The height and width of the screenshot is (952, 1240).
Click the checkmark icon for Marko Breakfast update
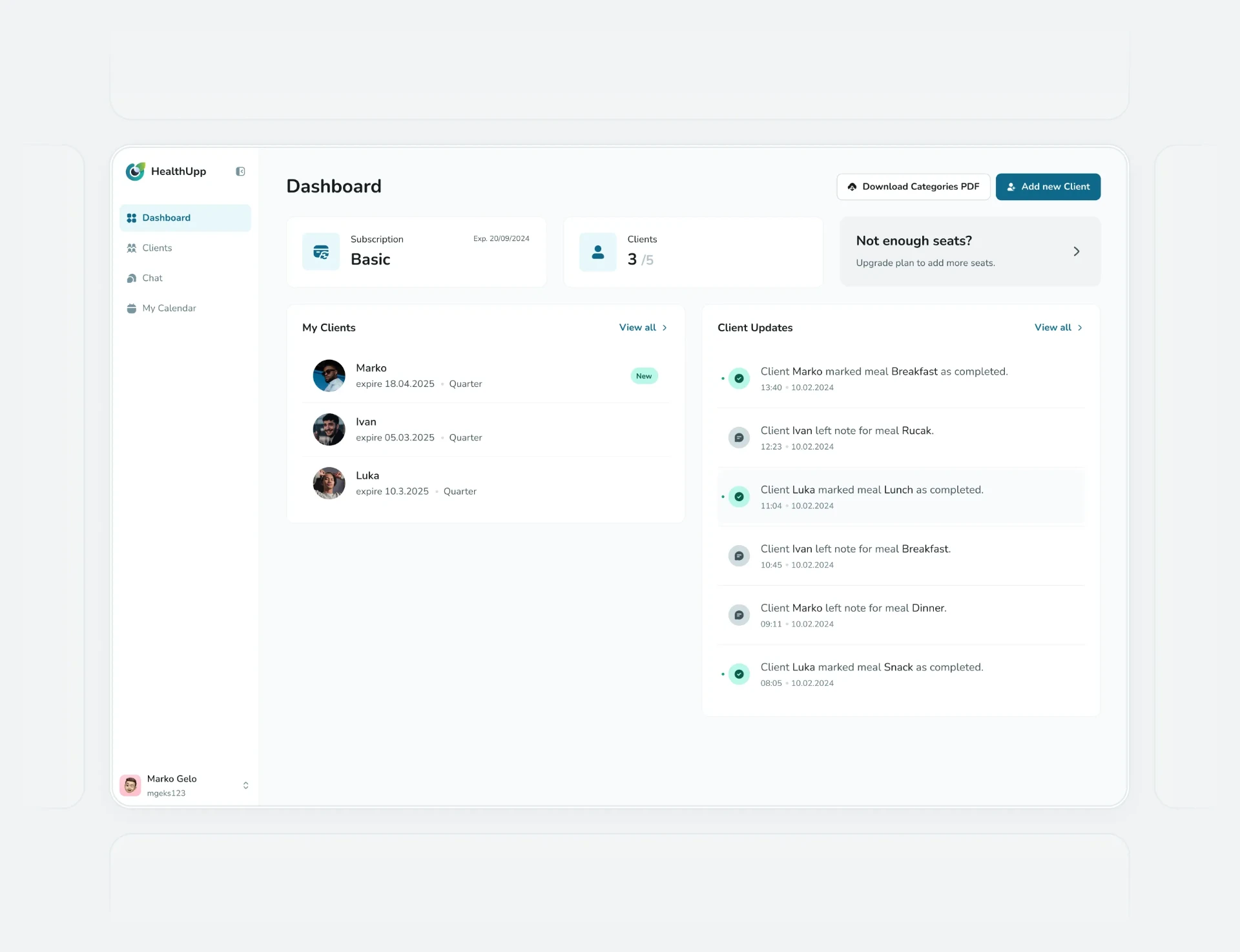click(x=739, y=378)
